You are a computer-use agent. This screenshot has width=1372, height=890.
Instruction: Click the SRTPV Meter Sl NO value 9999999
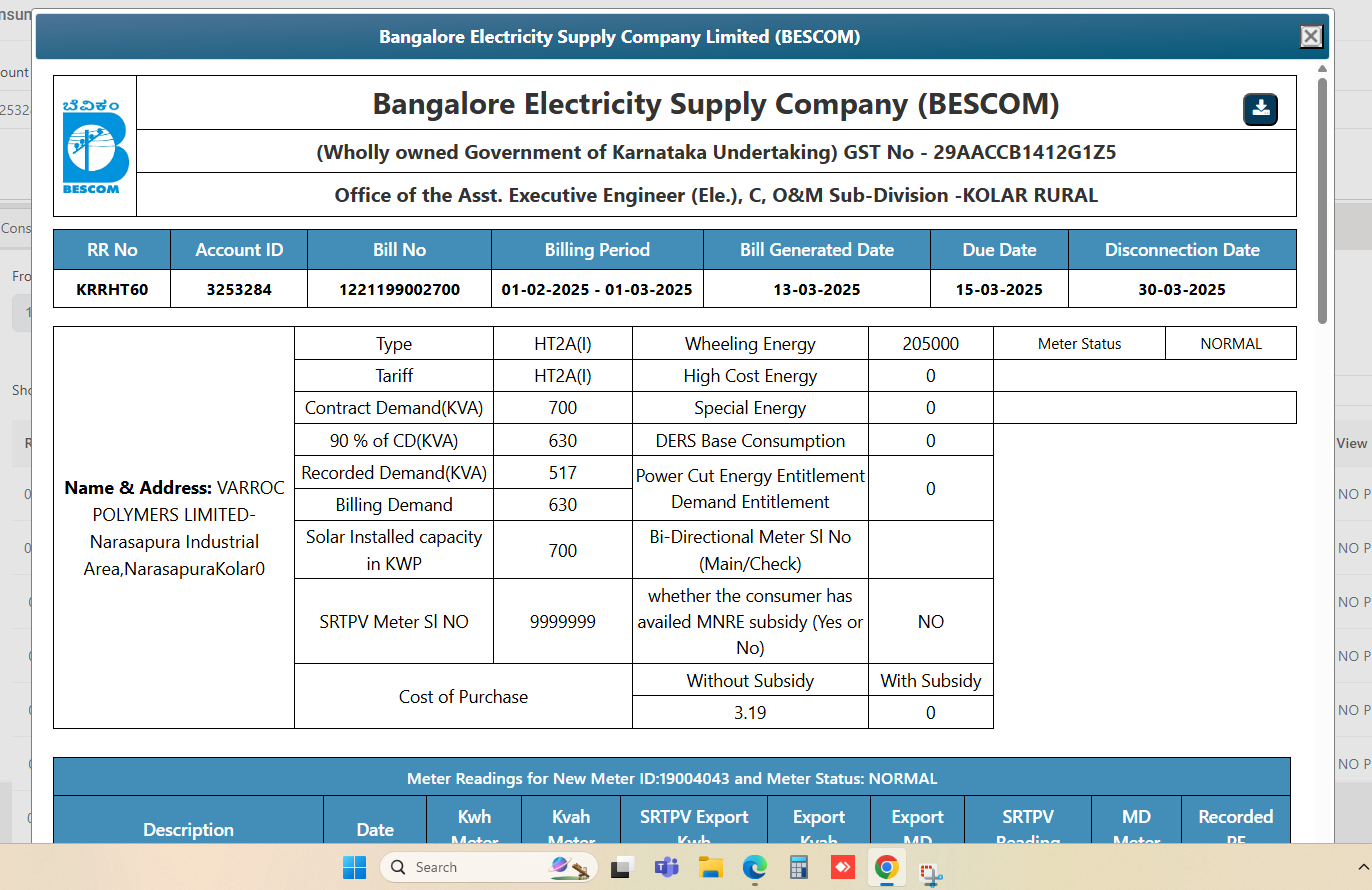point(563,622)
